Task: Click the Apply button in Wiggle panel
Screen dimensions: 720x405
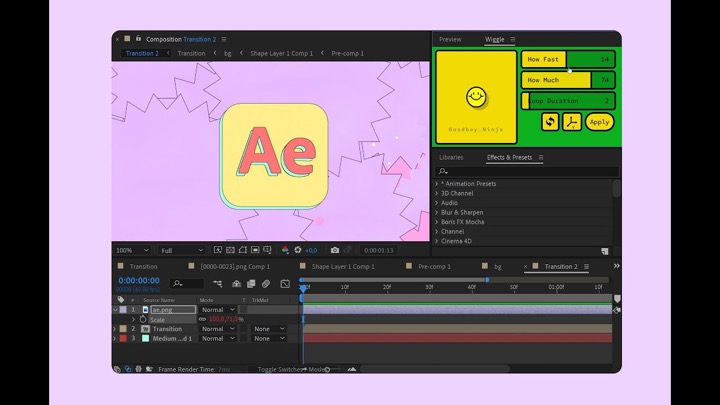Action: [x=599, y=122]
